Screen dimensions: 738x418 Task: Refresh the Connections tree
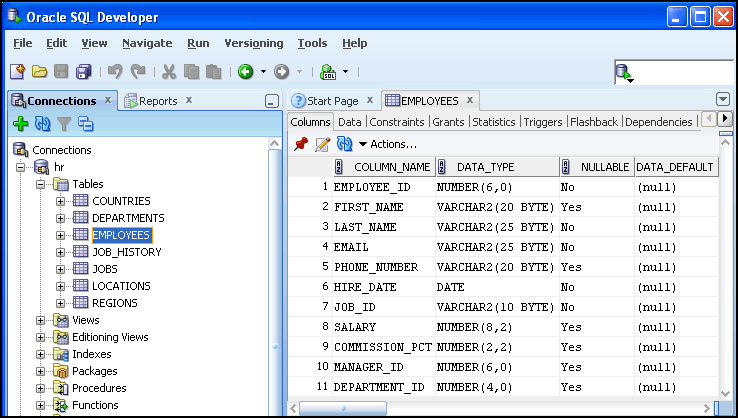pyautogui.click(x=42, y=124)
